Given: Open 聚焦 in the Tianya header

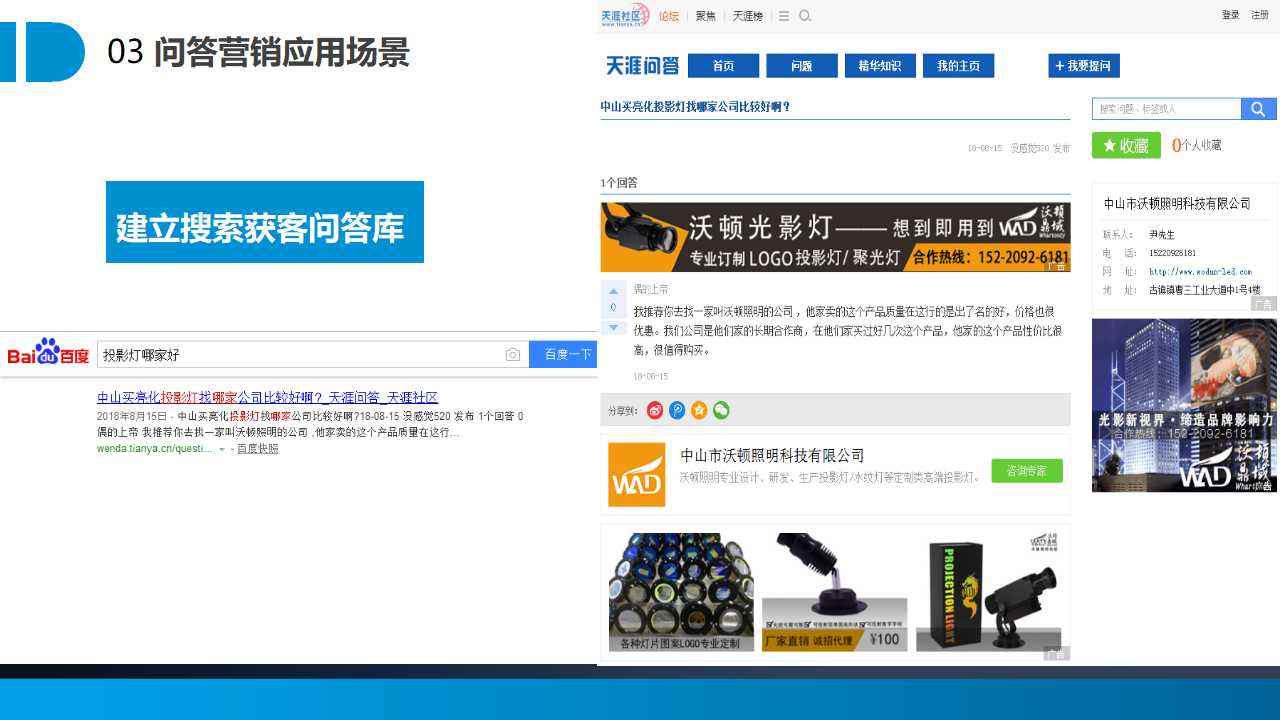Looking at the screenshot, I should pyautogui.click(x=706, y=16).
